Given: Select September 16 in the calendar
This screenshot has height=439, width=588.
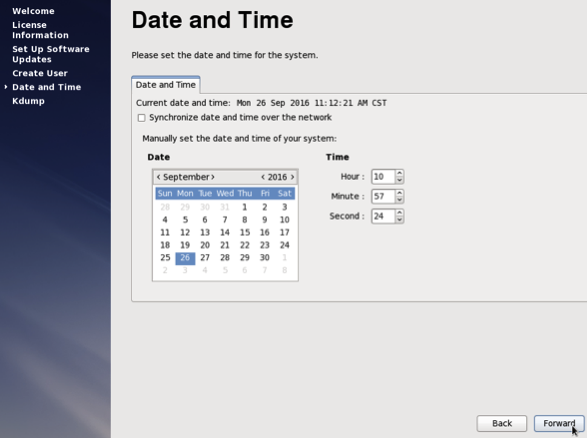Looking at the screenshot, I should point(265,233).
